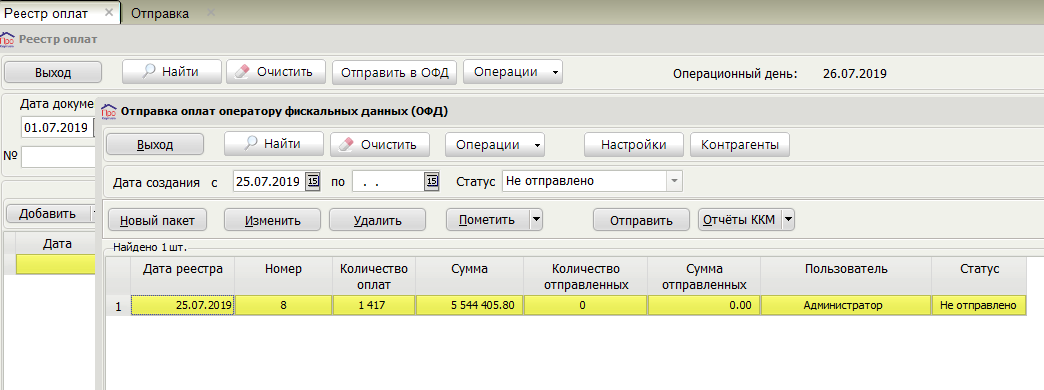This screenshot has width=1044, height=390.
Task: Click Найти in Реестр оплат toolbar
Action: click(171, 72)
